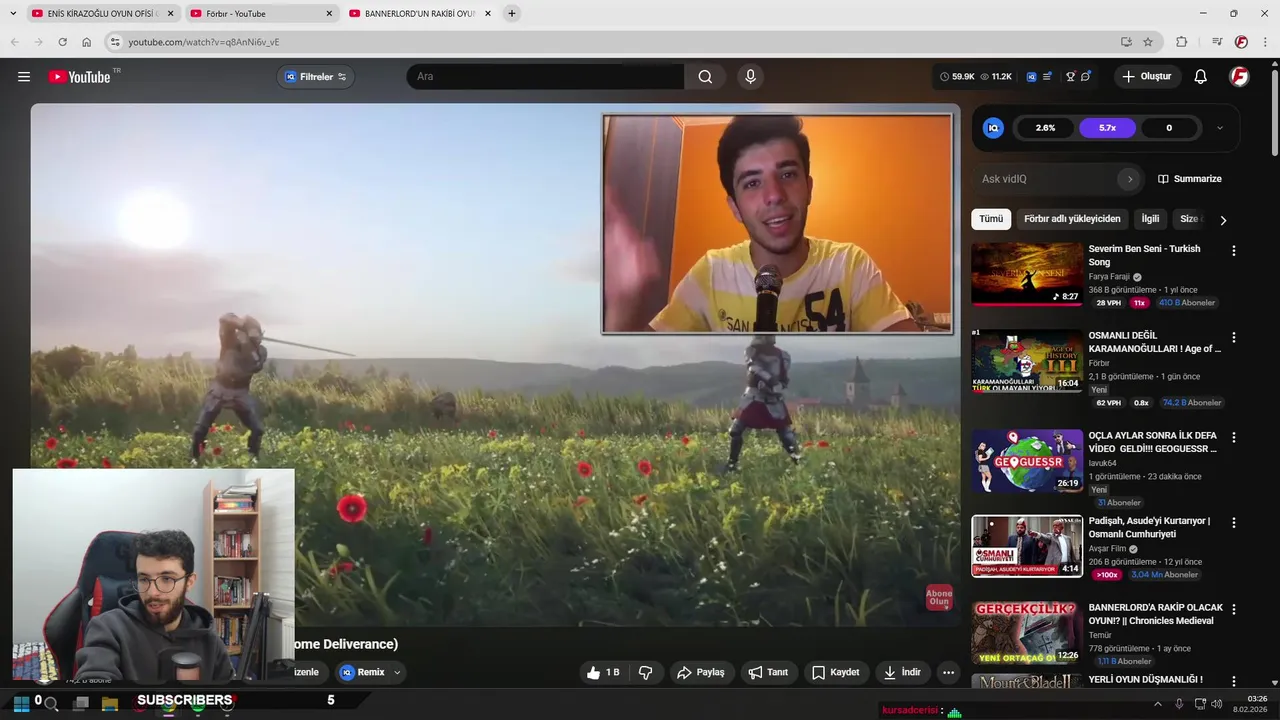Open OSMANLI DEĞİL KARAMANOĞULLARI video title

(1155, 342)
